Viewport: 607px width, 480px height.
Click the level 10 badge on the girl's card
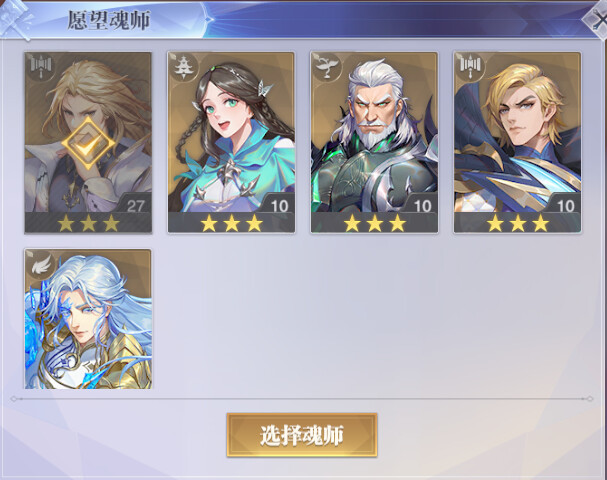point(279,206)
